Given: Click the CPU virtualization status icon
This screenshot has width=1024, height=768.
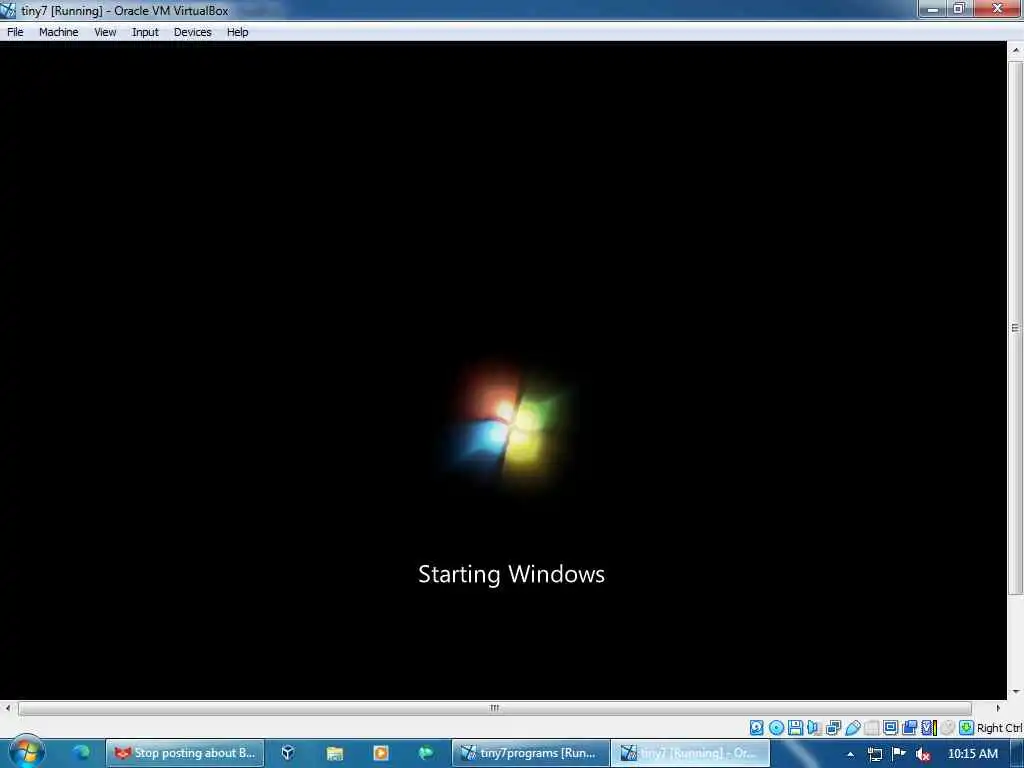Looking at the screenshot, I should (929, 728).
